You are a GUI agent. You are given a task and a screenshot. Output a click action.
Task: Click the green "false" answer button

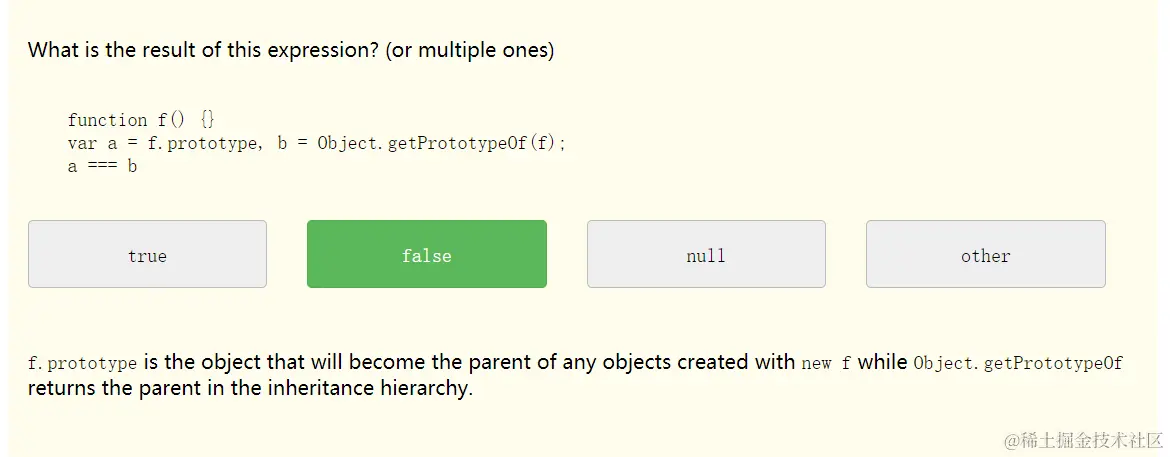[x=427, y=255]
